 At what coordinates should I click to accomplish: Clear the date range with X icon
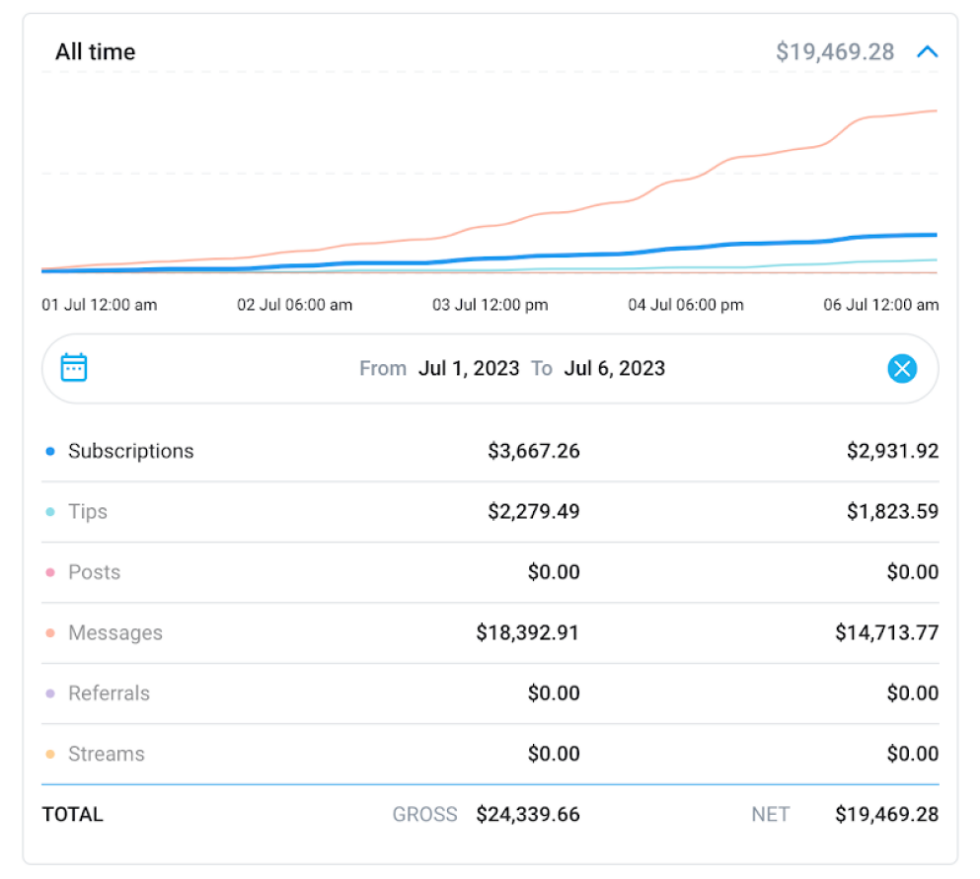coord(902,369)
